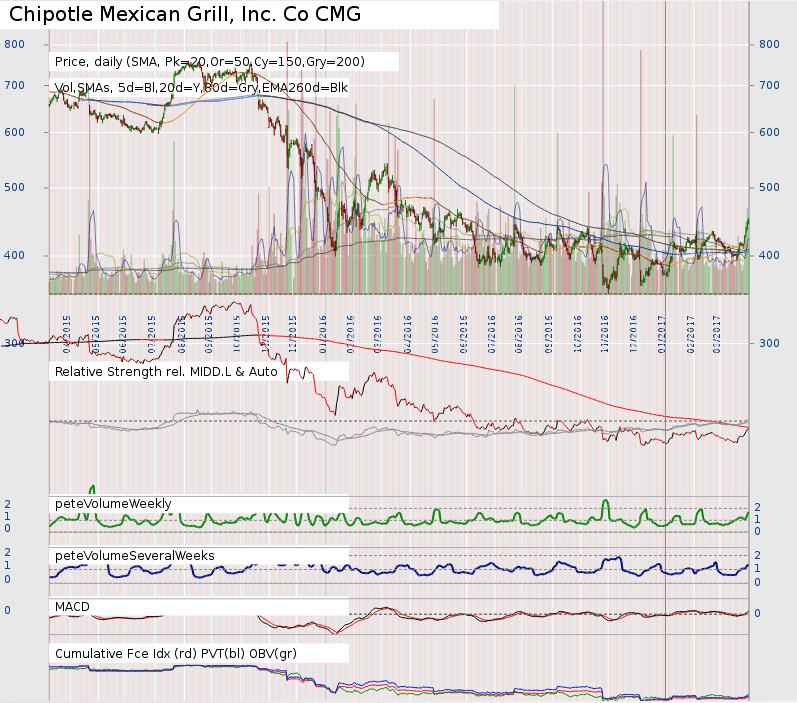Screen dimensions: 797x703
Task: Click the 2 on peteVolumeSeveralWeeks' left scale
Action: point(8,553)
